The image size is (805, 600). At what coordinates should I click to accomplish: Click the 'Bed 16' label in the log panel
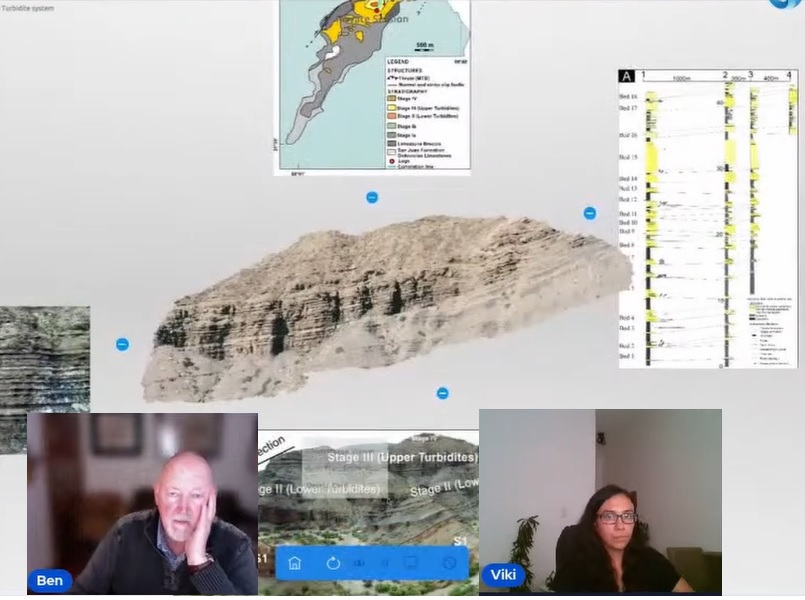628,135
